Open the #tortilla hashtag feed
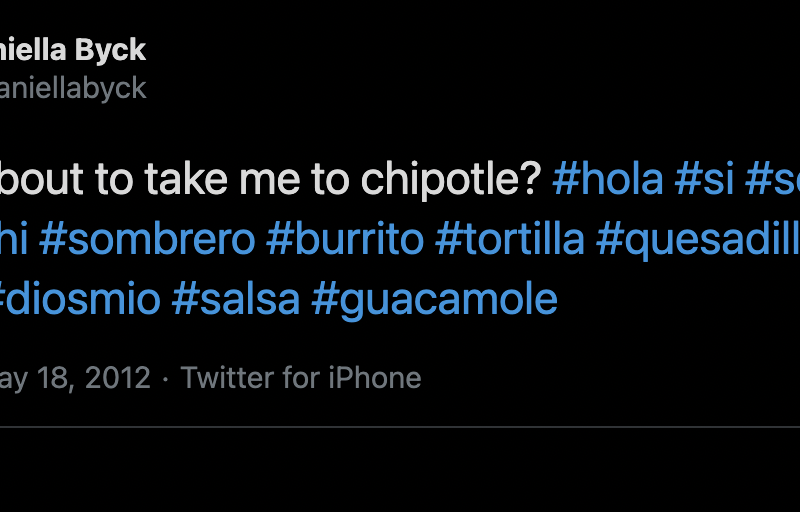800x512 pixels. (510, 240)
